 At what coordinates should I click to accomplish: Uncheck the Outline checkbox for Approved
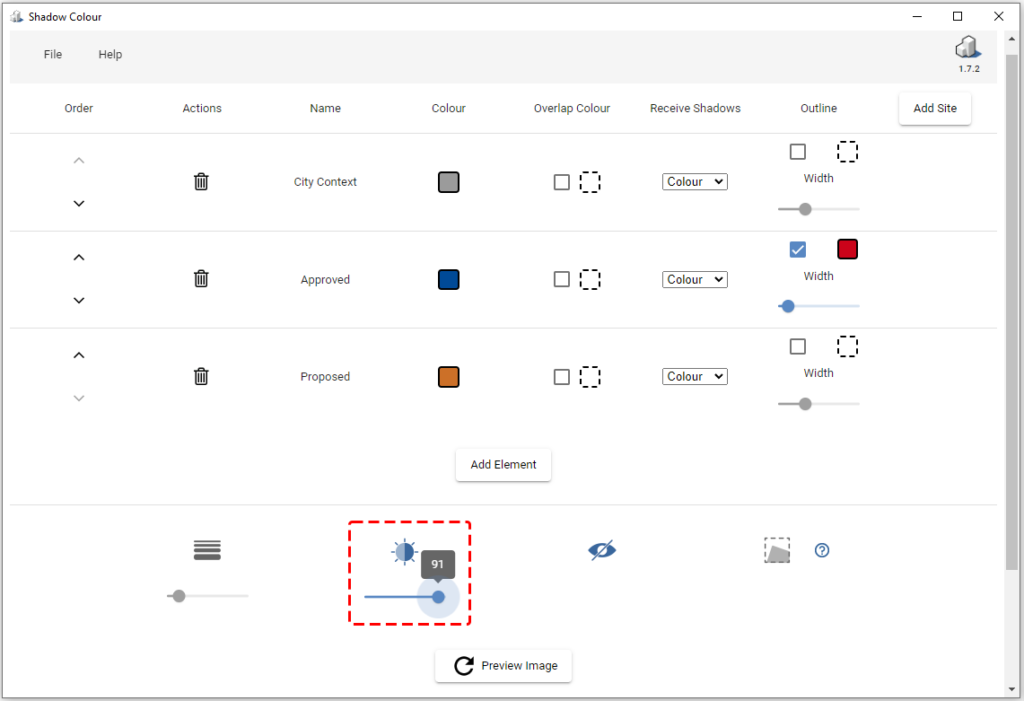798,249
